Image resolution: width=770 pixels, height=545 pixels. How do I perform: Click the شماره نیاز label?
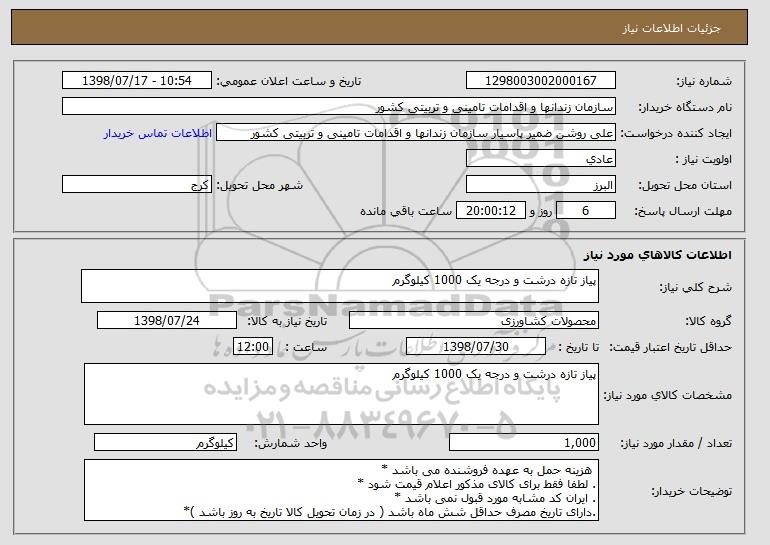(x=704, y=81)
